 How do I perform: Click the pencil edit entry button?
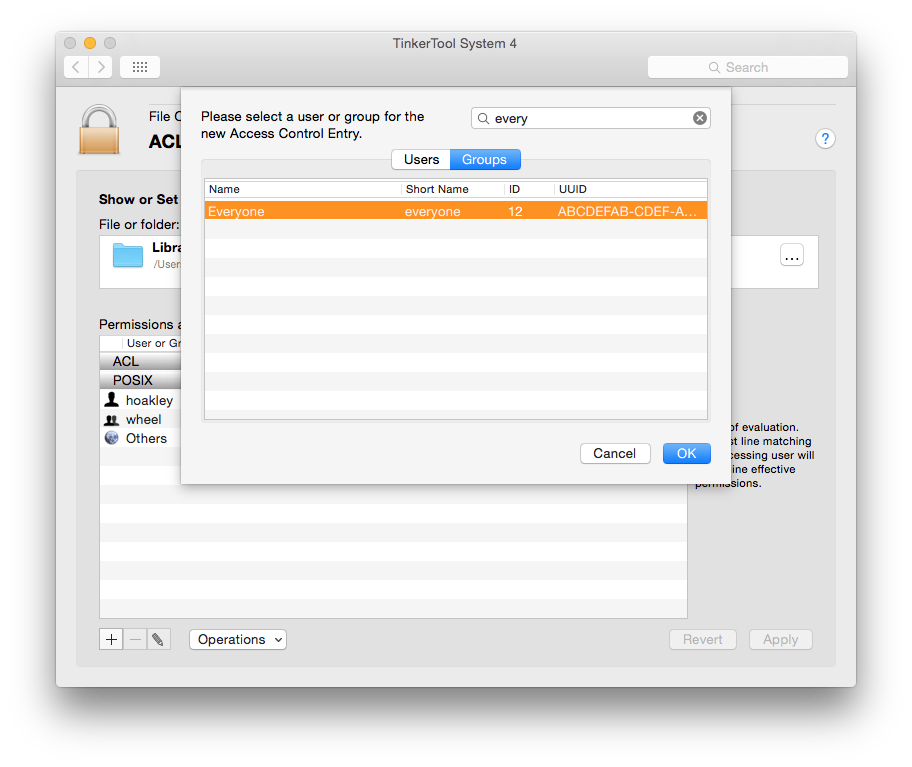[159, 639]
